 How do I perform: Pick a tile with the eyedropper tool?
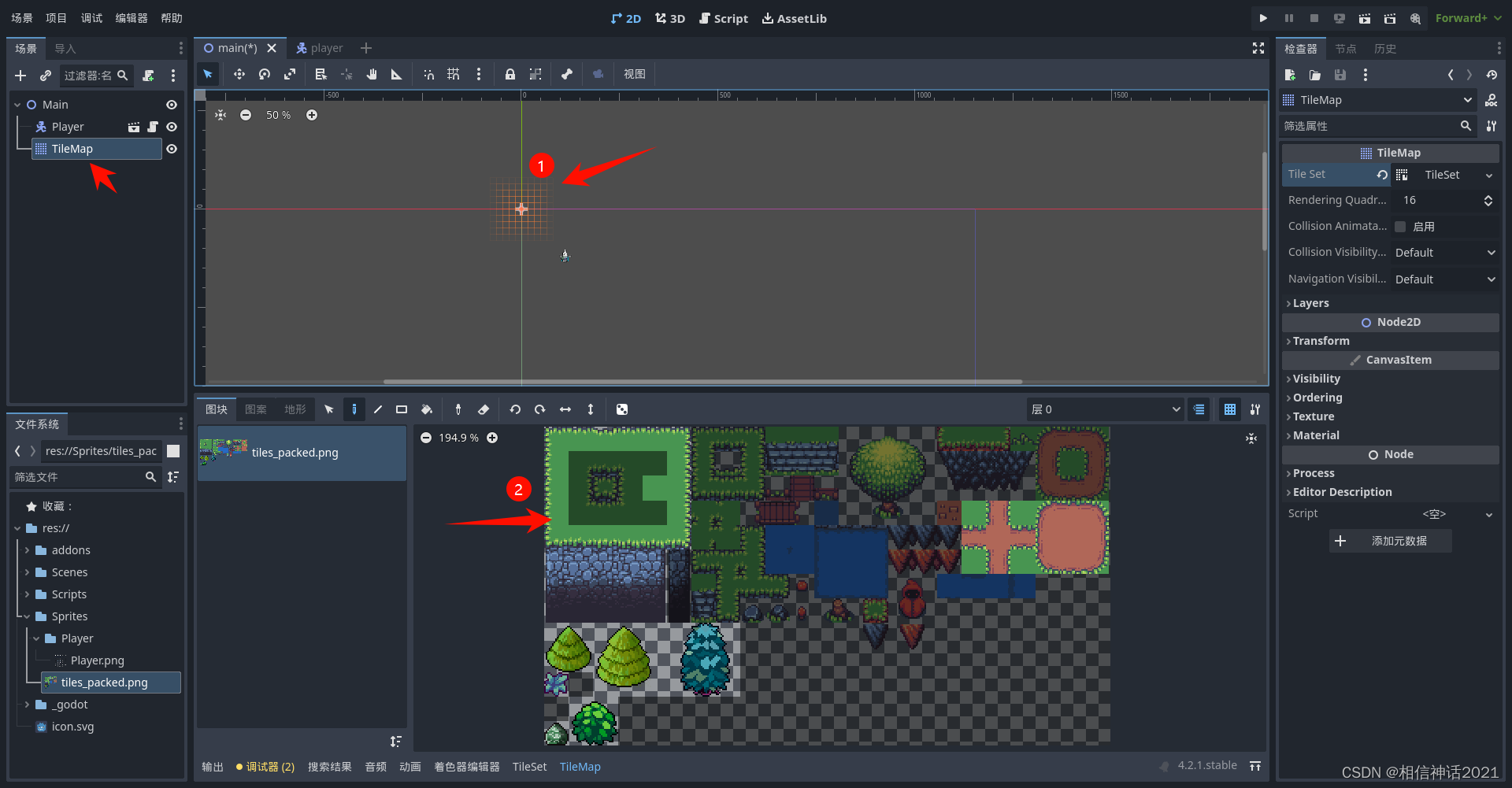458,409
